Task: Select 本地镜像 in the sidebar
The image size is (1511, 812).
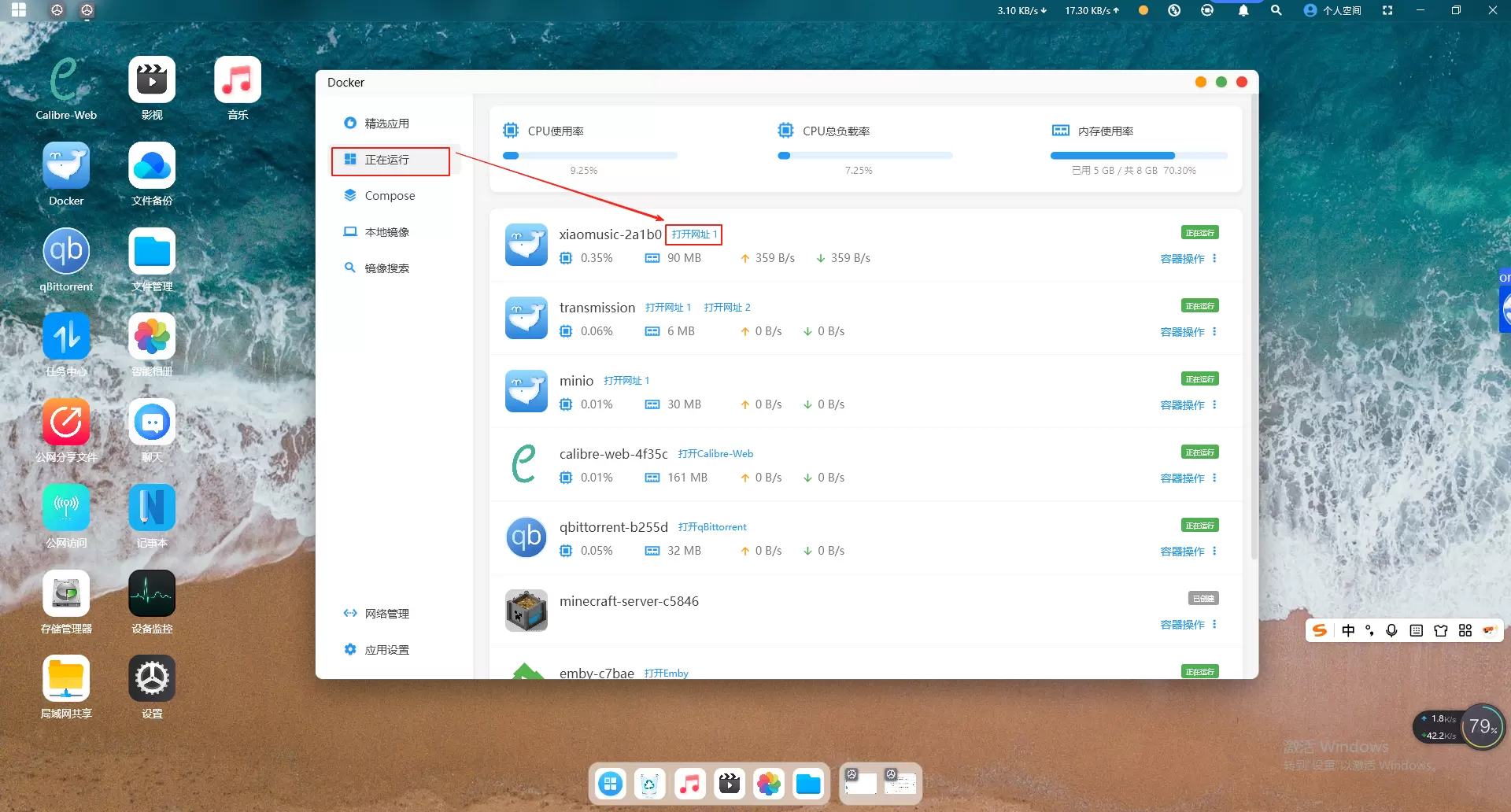Action: click(x=386, y=232)
